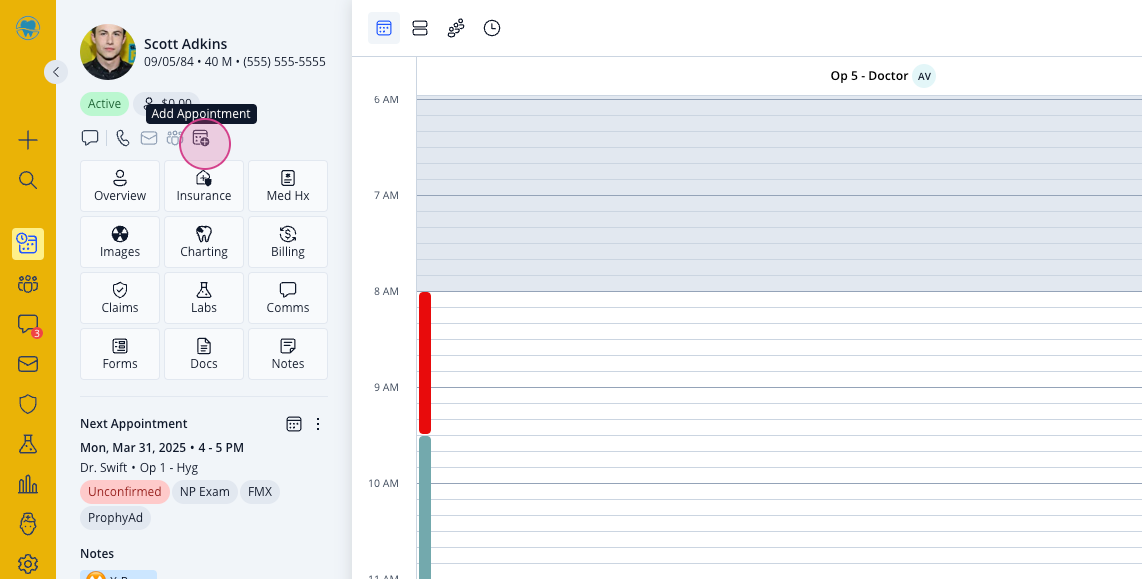Viewport: 1142px width, 579px height.
Task: Open the email envelope sidebar icon
Action: tap(28, 364)
